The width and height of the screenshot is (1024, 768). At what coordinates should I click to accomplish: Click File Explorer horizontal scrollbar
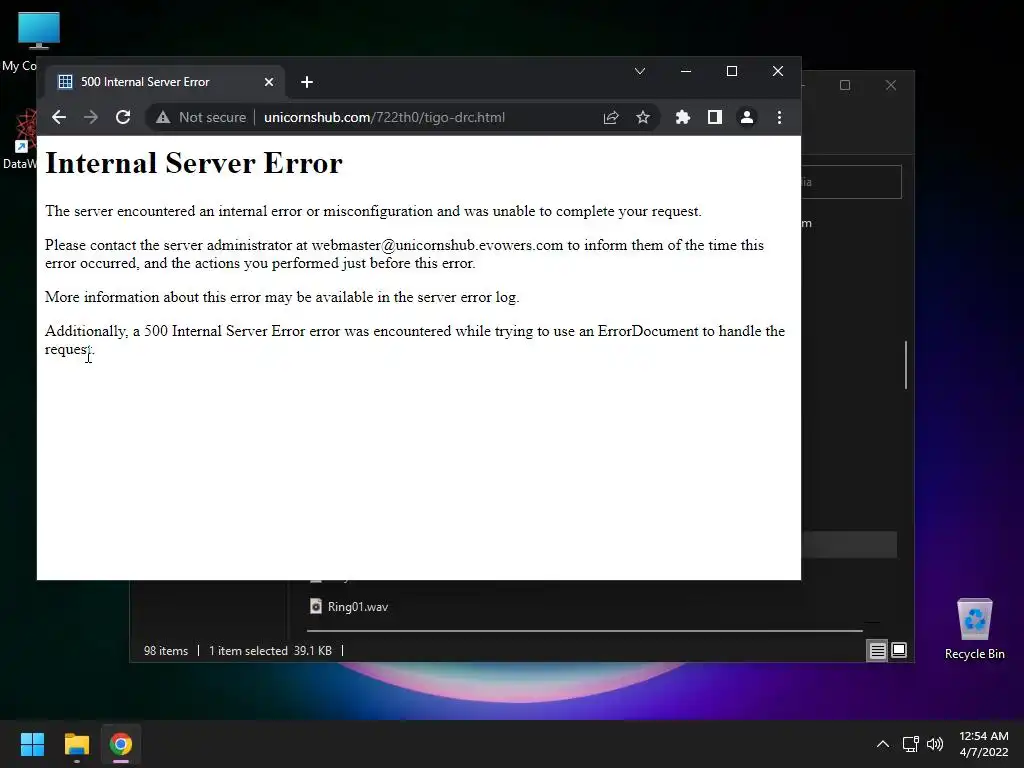point(584,631)
